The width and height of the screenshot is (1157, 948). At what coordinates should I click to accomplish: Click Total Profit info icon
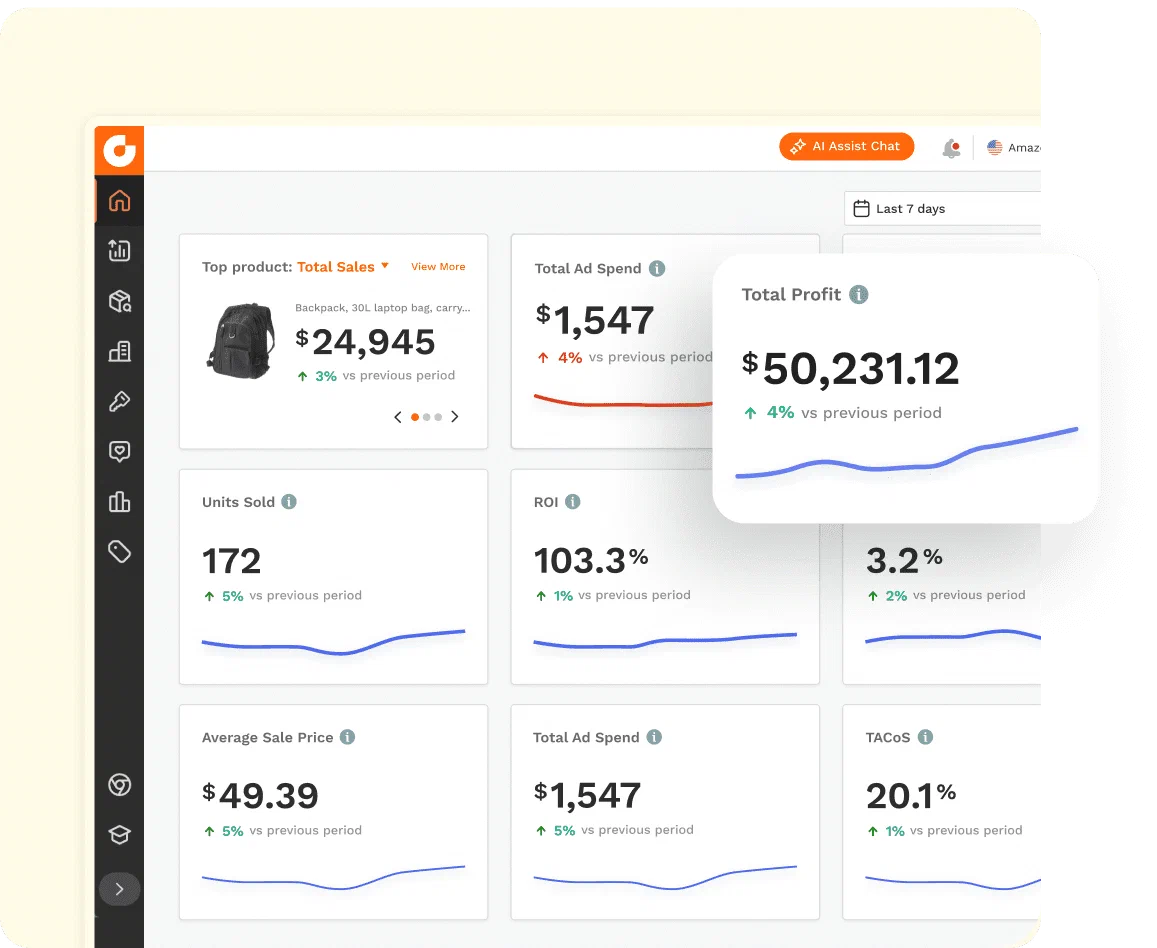click(x=858, y=294)
